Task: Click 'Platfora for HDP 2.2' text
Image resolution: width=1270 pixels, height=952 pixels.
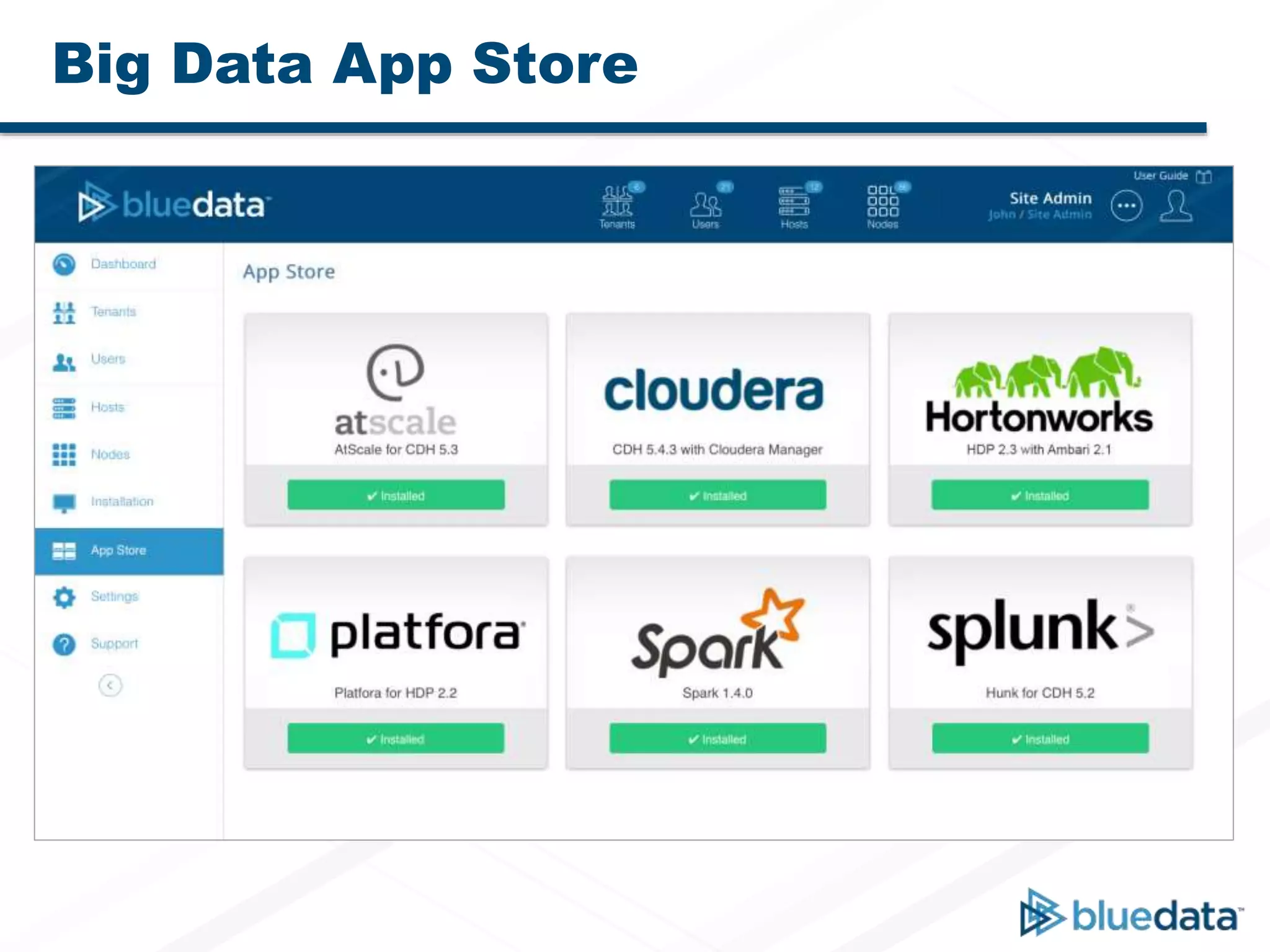Action: pos(396,693)
